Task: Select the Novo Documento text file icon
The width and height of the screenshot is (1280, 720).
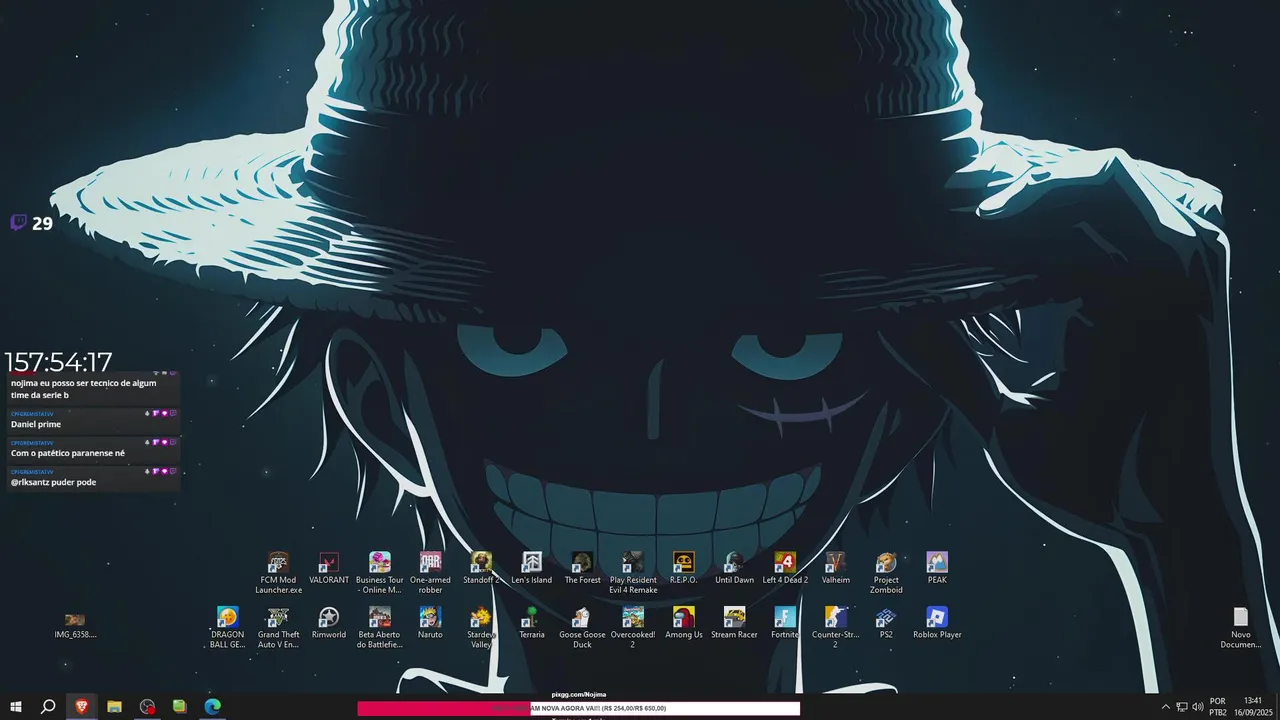Action: (x=1241, y=627)
